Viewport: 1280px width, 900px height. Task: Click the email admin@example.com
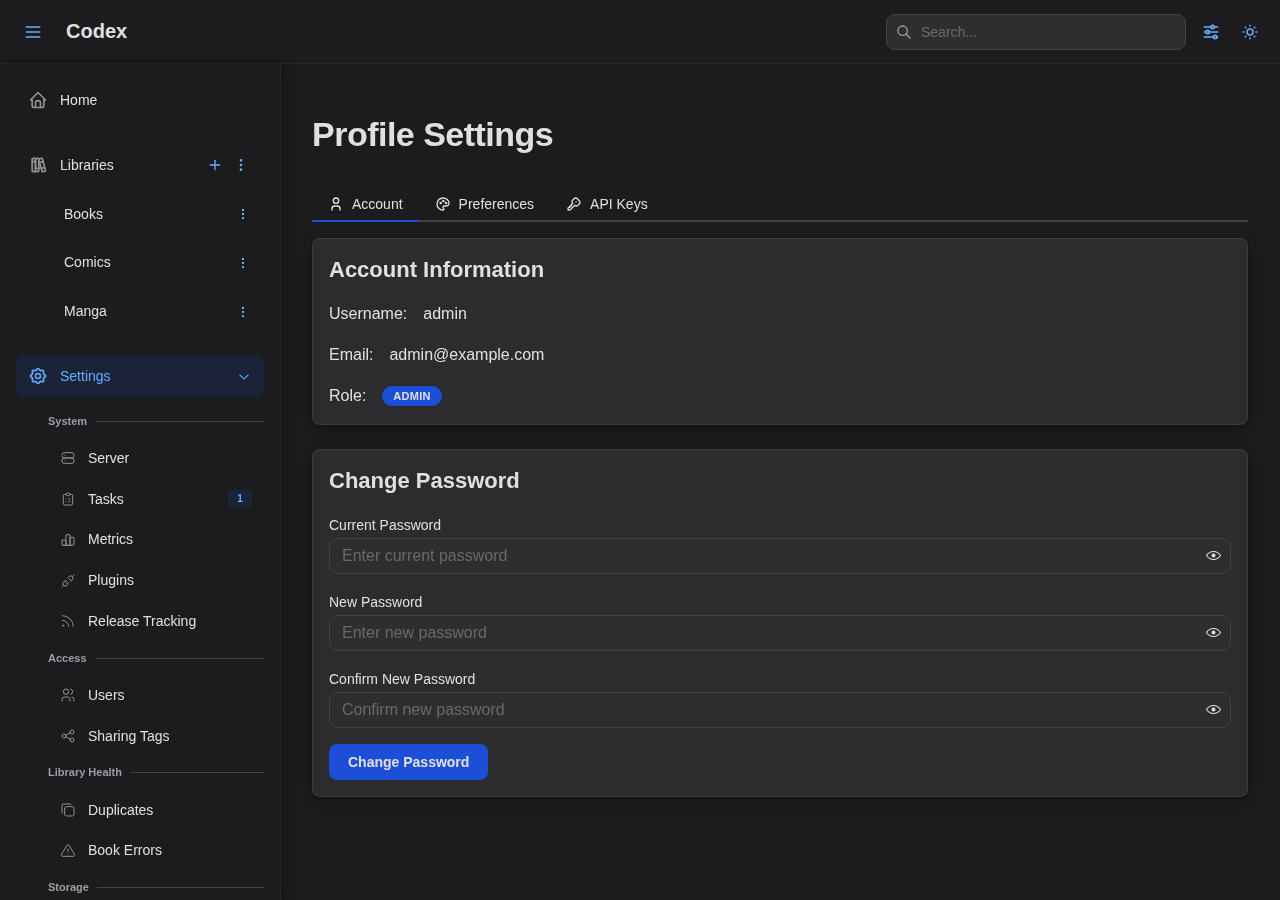[467, 355]
